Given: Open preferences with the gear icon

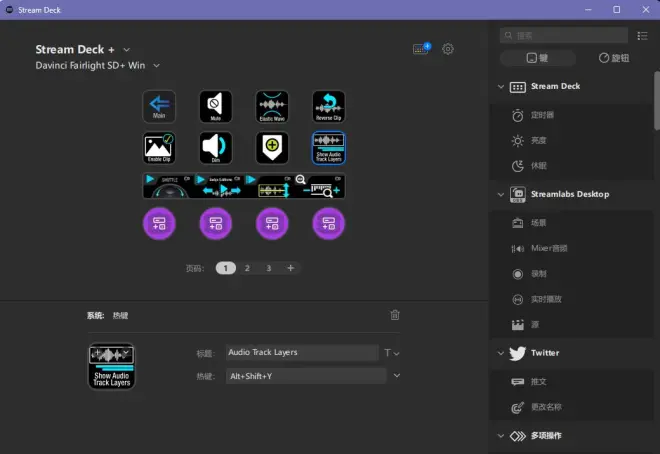Looking at the screenshot, I should [448, 49].
